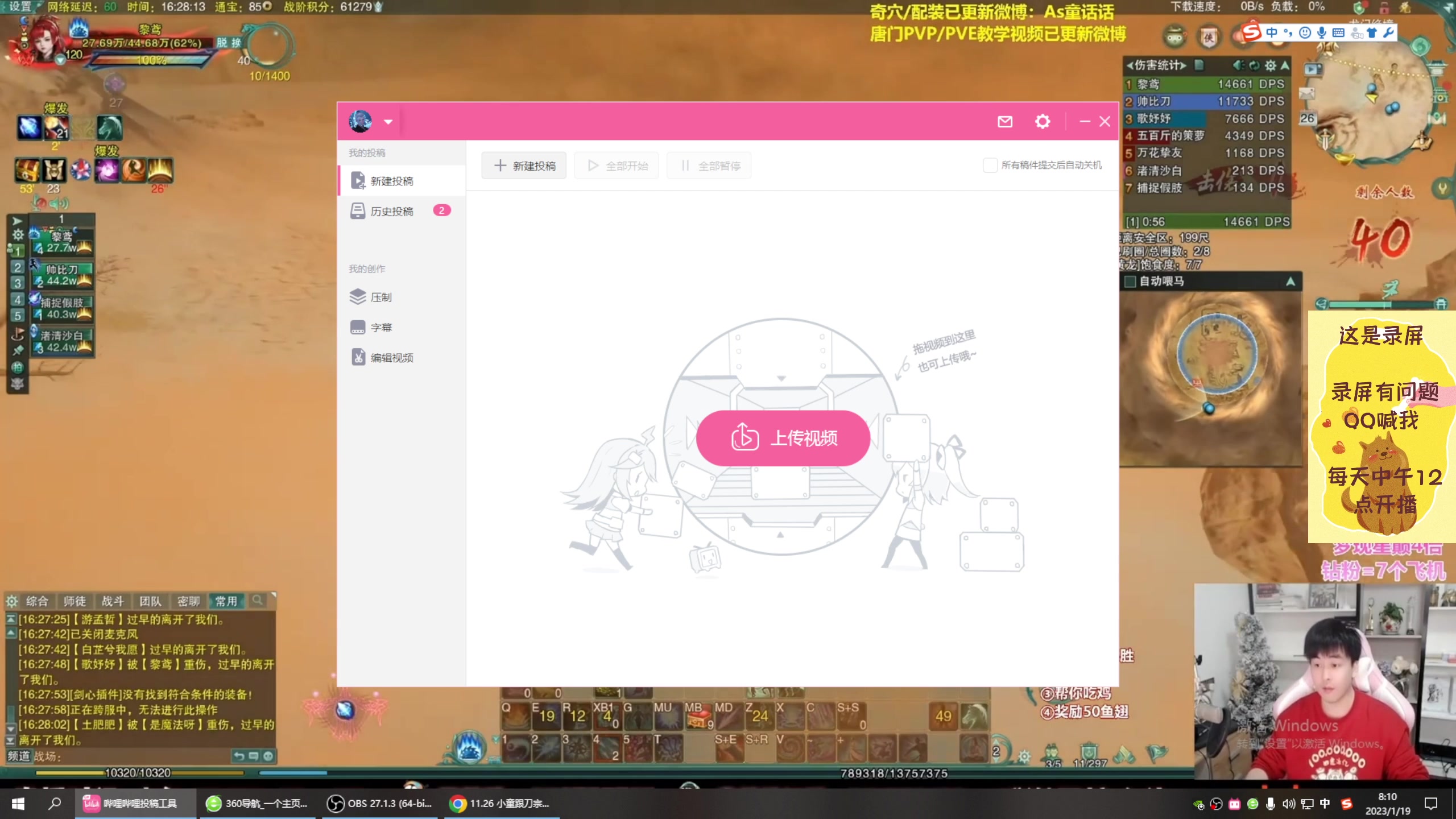The image size is (1456, 819).
Task: Collapse the 自动喂马 panel arrow
Action: point(1290,282)
